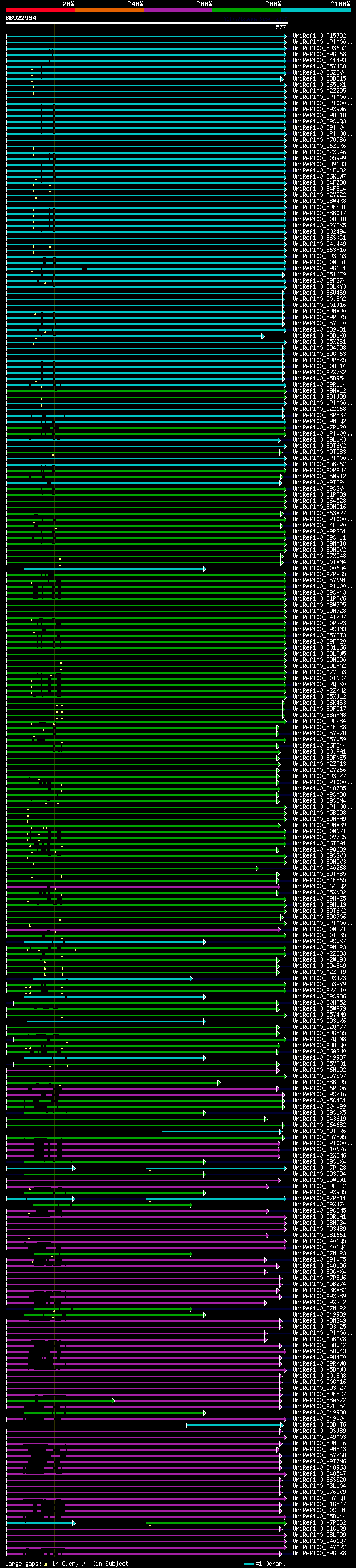Select hit label UniRef100_B8BC15

[319, 78]
